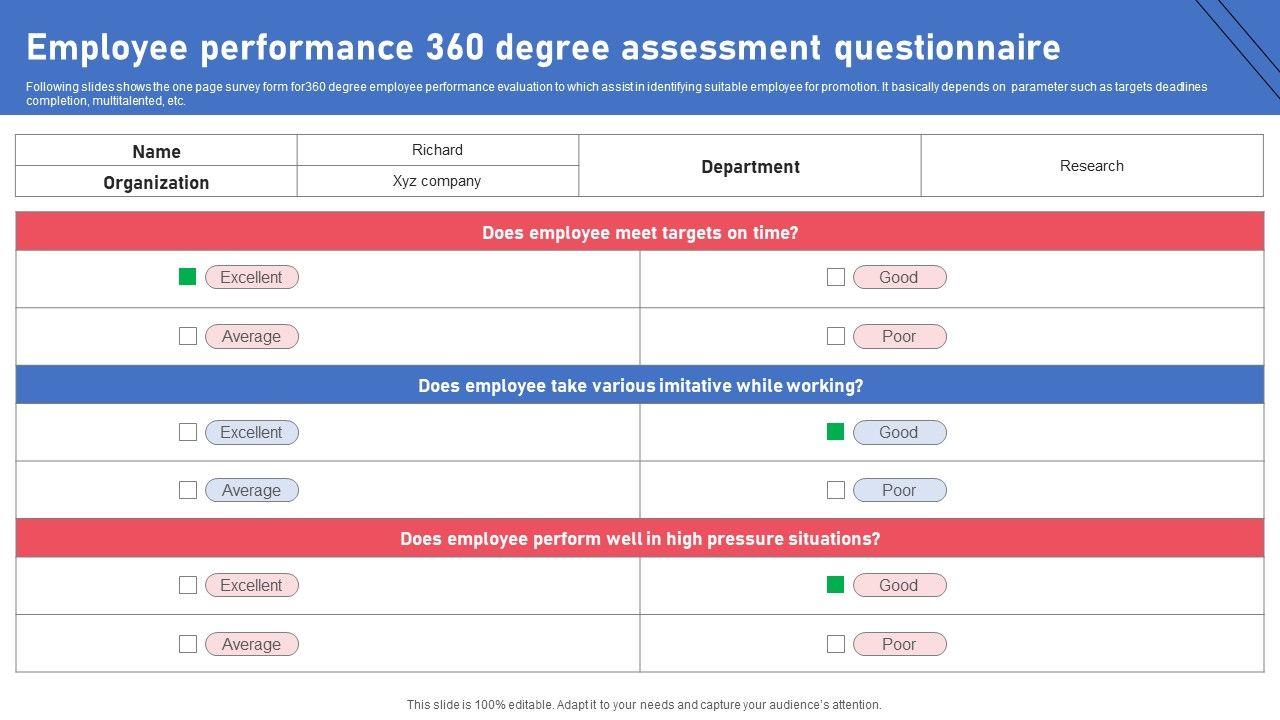The width and height of the screenshot is (1280, 720).
Task: Select the slide title text
Action: pos(543,47)
